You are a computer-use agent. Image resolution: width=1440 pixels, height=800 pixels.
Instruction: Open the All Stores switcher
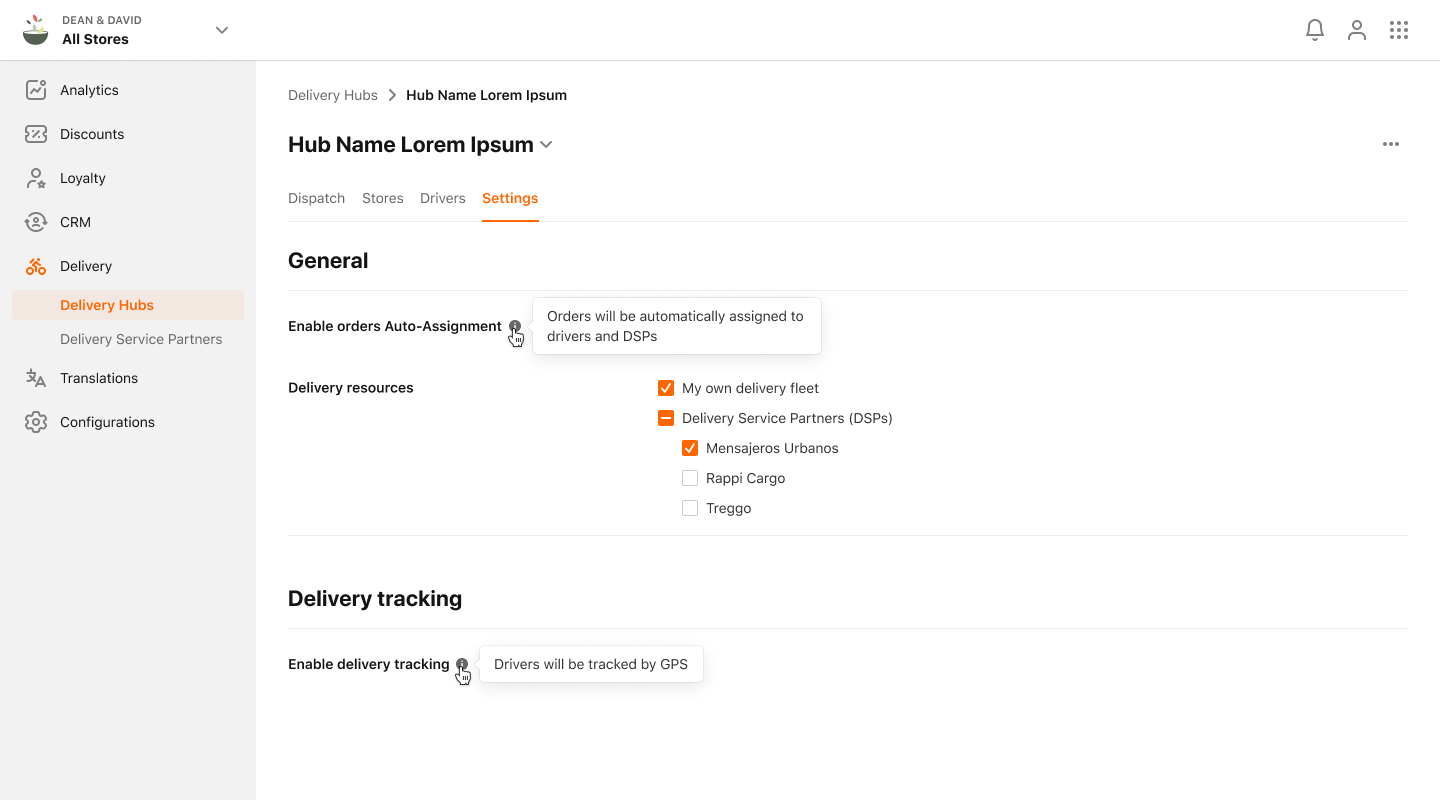click(221, 30)
